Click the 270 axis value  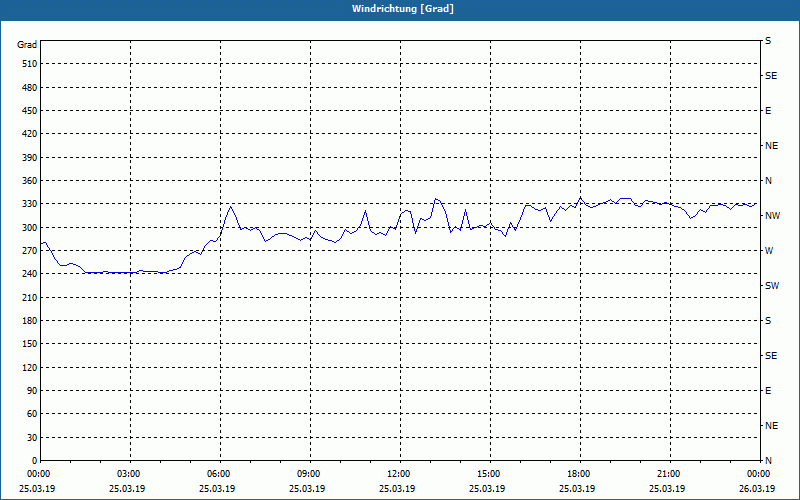[x=30, y=251]
